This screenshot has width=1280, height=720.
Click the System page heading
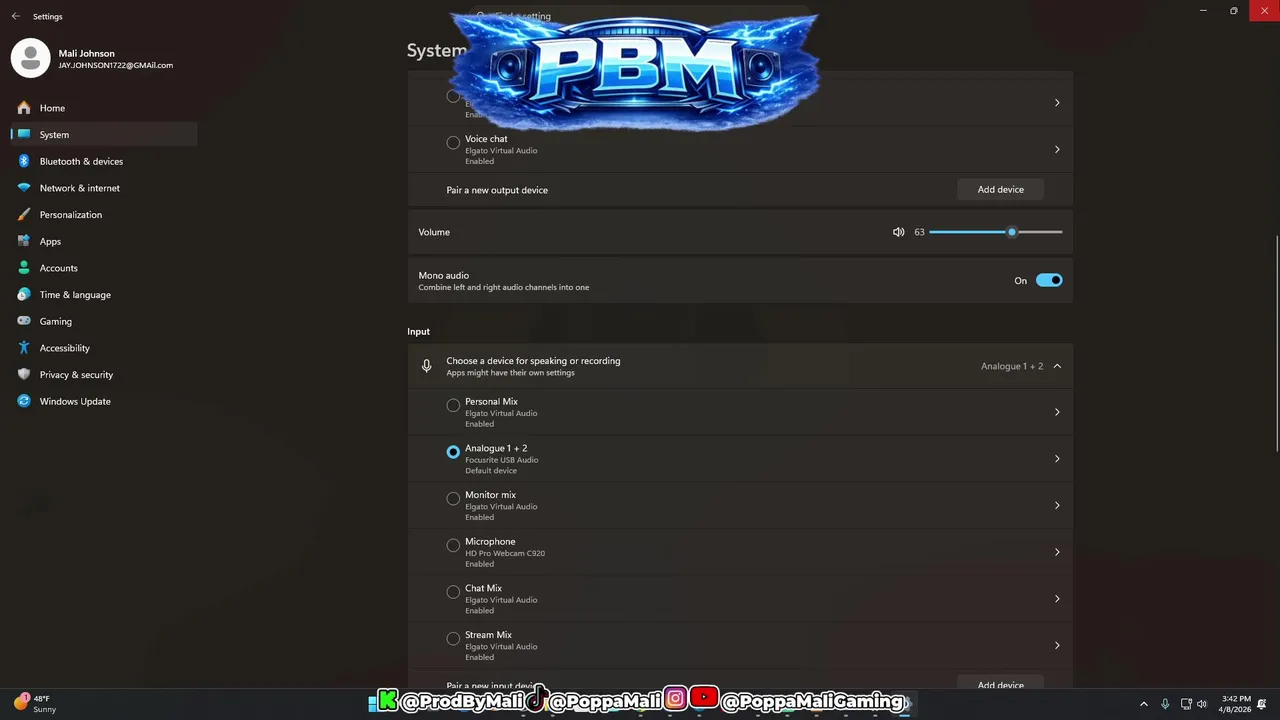tap(436, 50)
